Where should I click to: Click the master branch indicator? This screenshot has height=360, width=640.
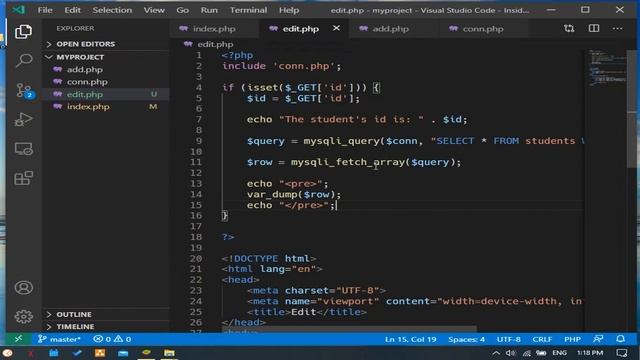pyautogui.click(x=59, y=339)
